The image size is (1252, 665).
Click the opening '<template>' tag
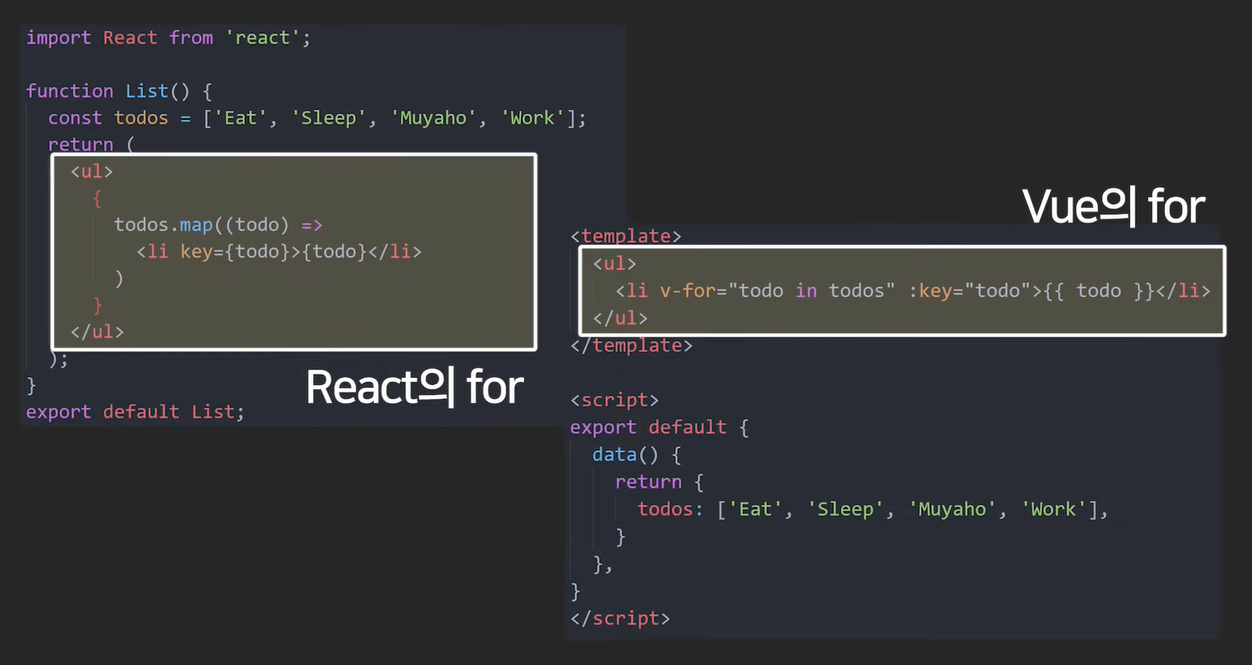tap(626, 237)
